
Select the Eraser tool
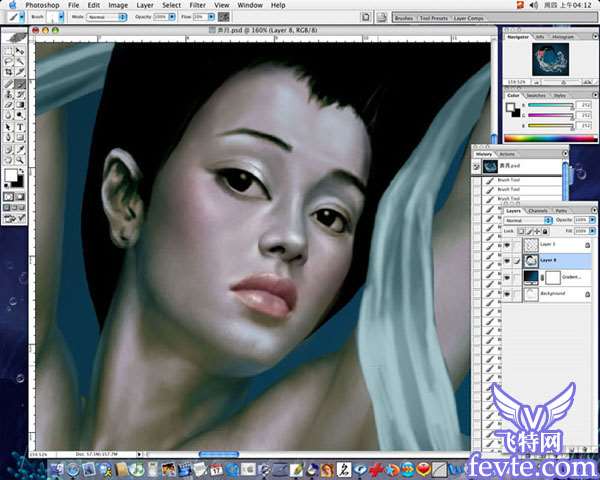[x=8, y=104]
